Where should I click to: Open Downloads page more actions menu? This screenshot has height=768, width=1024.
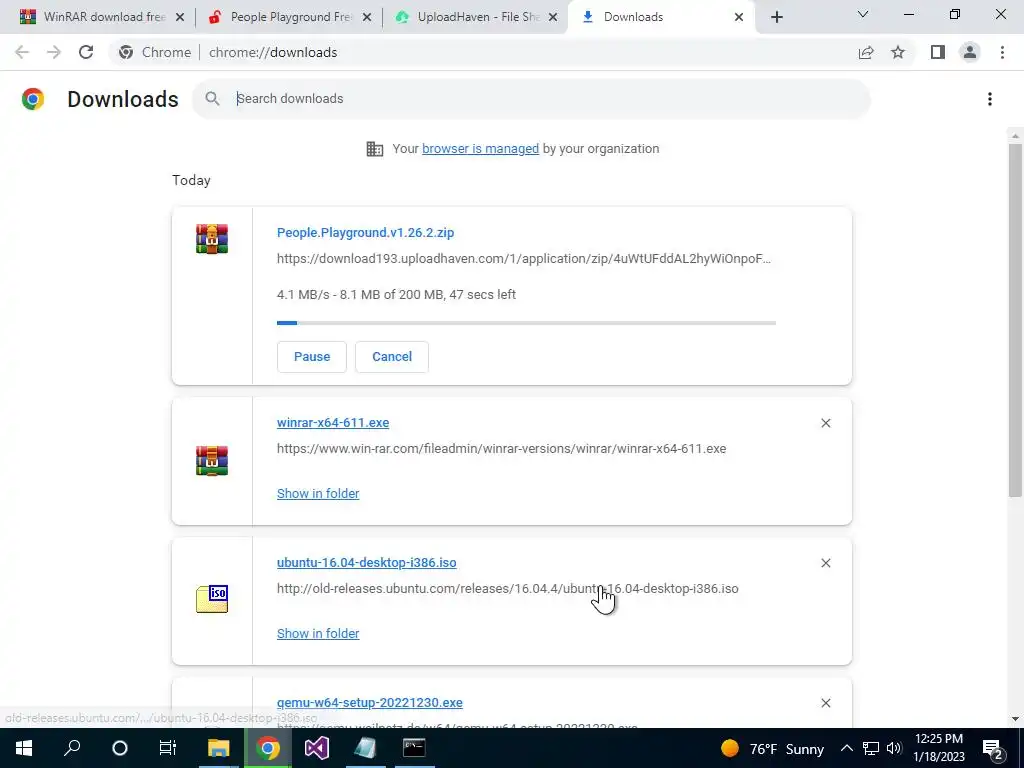(989, 99)
